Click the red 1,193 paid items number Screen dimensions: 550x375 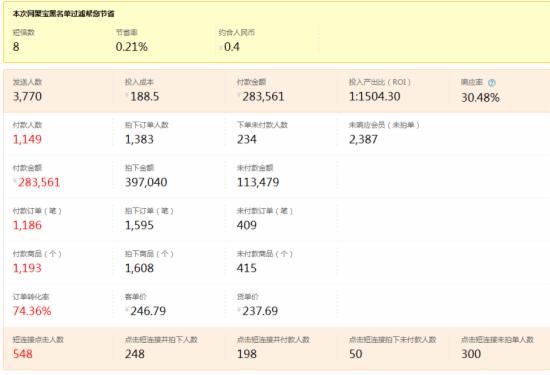coord(27,268)
